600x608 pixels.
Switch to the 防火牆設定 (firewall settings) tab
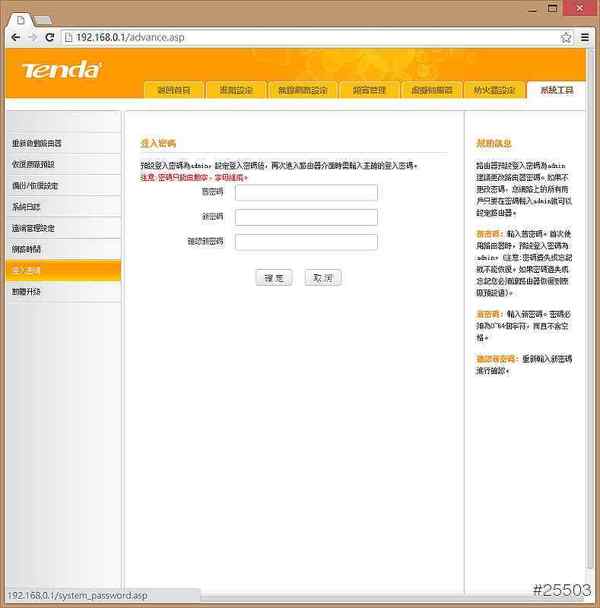coord(494,90)
